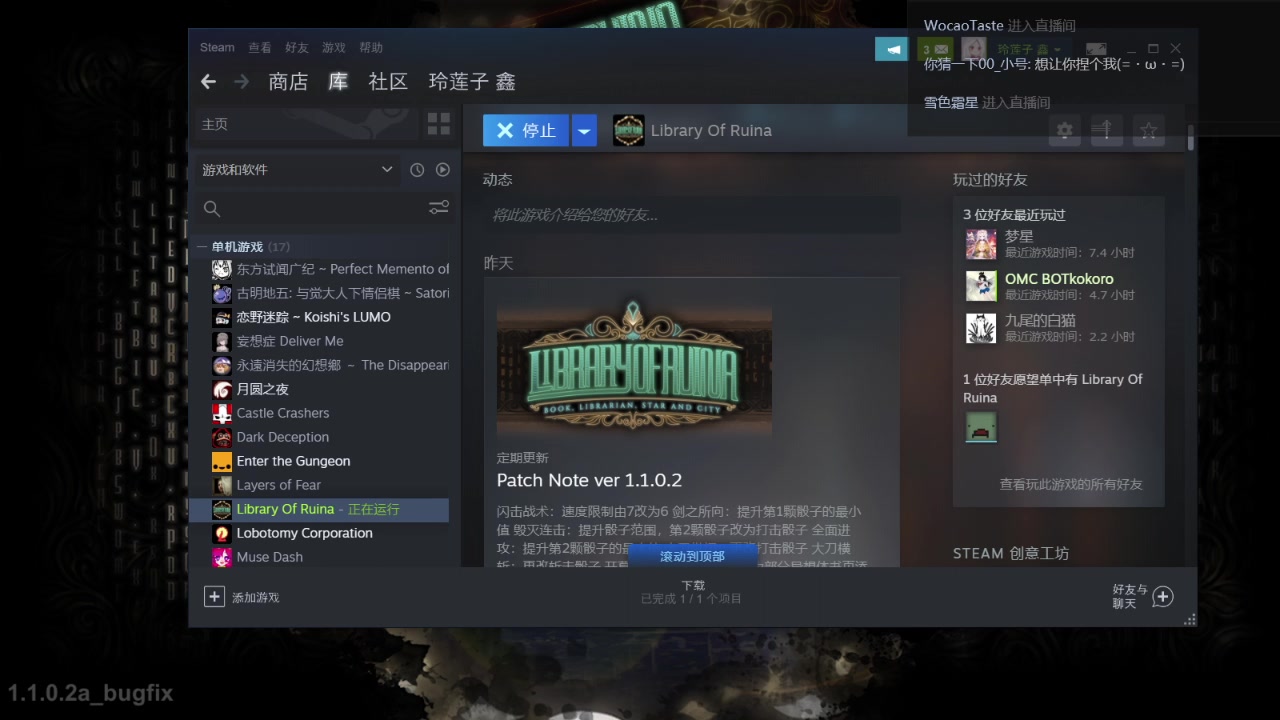Expand the 玲莲子 鑫 account dropdown
The image size is (1280, 720).
(x=1029, y=49)
